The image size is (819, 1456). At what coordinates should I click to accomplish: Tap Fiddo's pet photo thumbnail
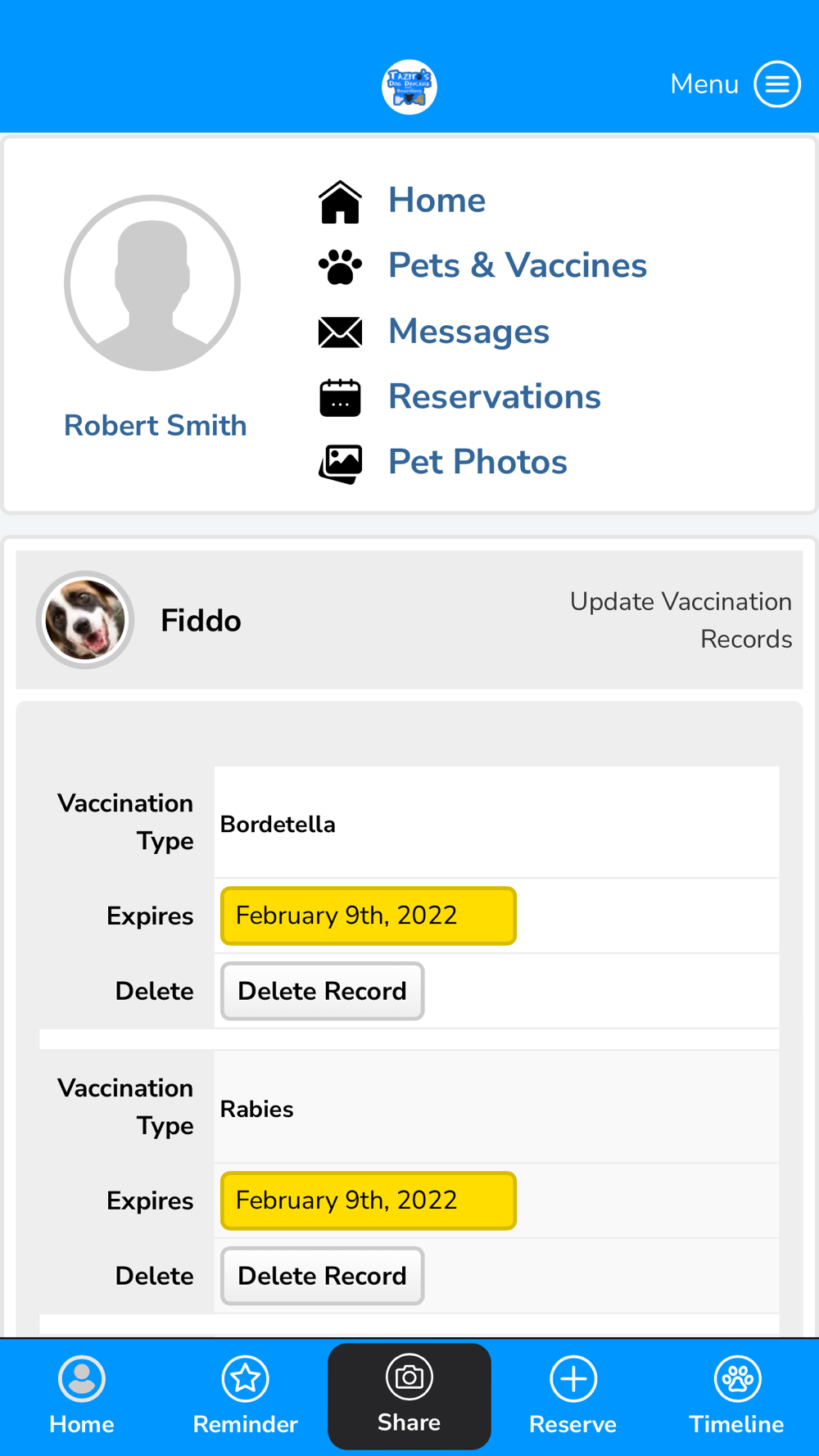coord(85,620)
